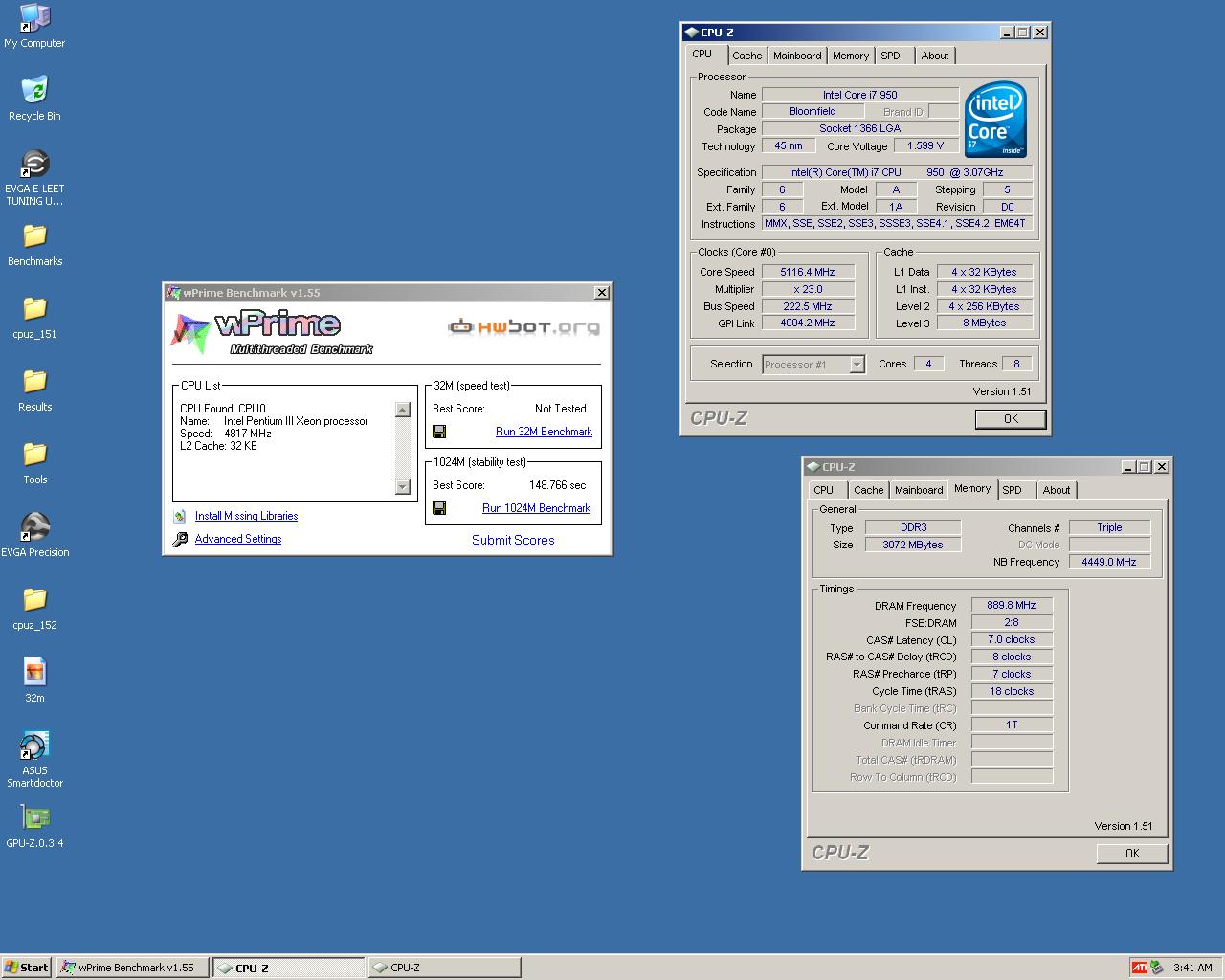Click the save icon beside Run 1024M Benchmark
The height and width of the screenshot is (980, 1225).
[x=439, y=508]
